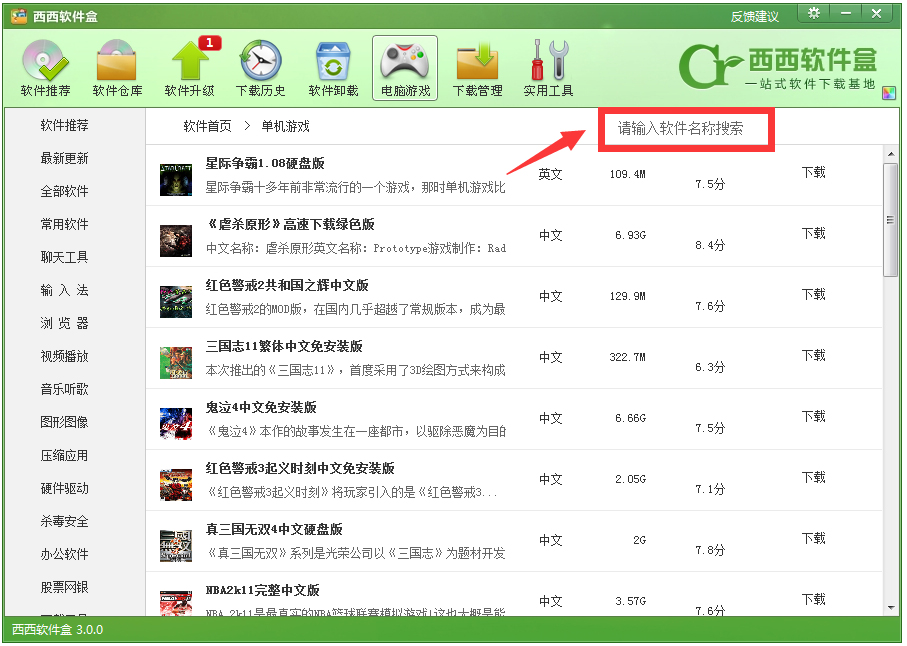This screenshot has width=907, height=646.
Task: Select 最新更新 in the sidebar
Action: (65, 158)
